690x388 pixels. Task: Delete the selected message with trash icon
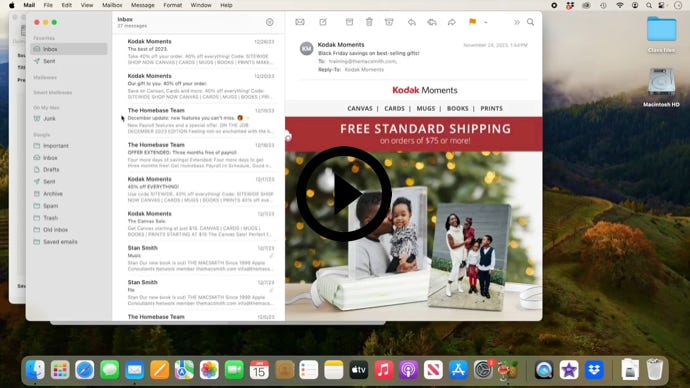[x=369, y=22]
